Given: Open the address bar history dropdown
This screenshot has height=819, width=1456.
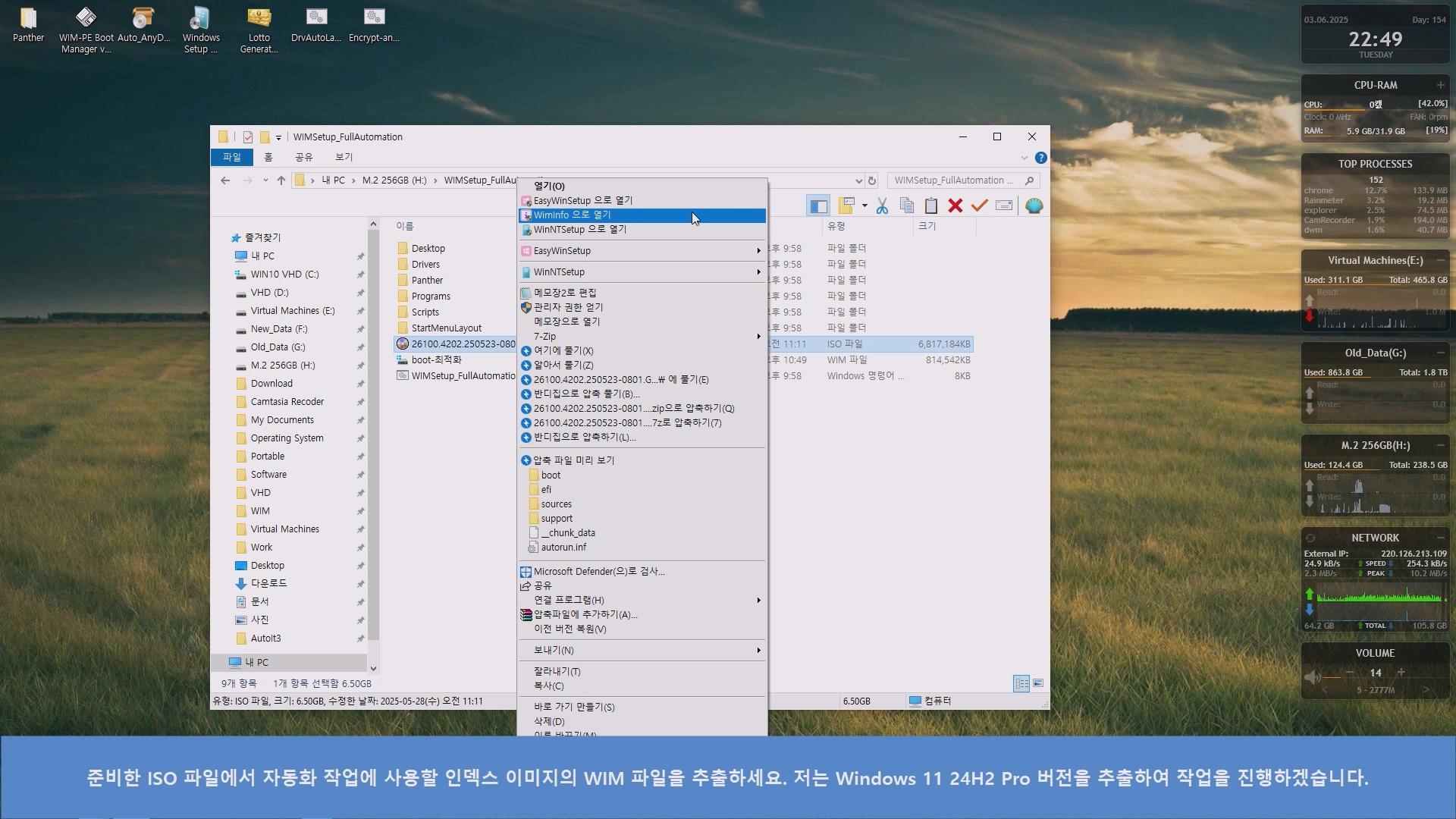Looking at the screenshot, I should pyautogui.click(x=858, y=180).
